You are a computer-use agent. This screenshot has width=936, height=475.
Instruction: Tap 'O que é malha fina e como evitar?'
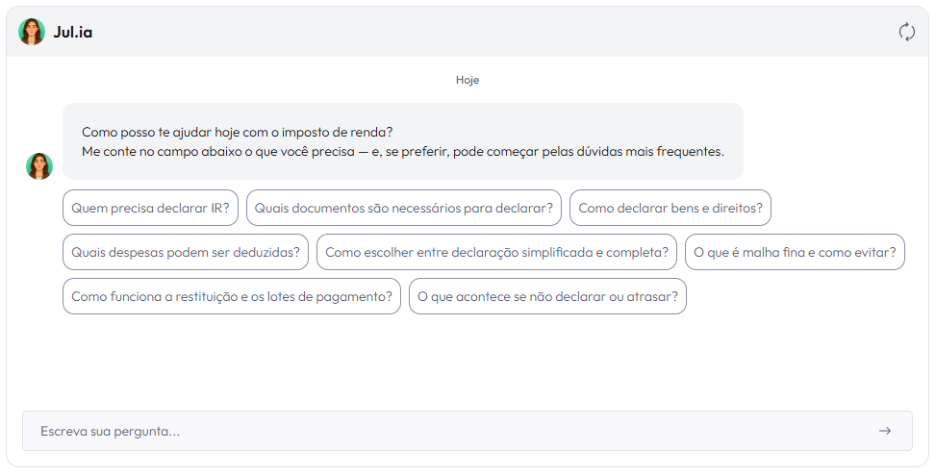coord(794,252)
